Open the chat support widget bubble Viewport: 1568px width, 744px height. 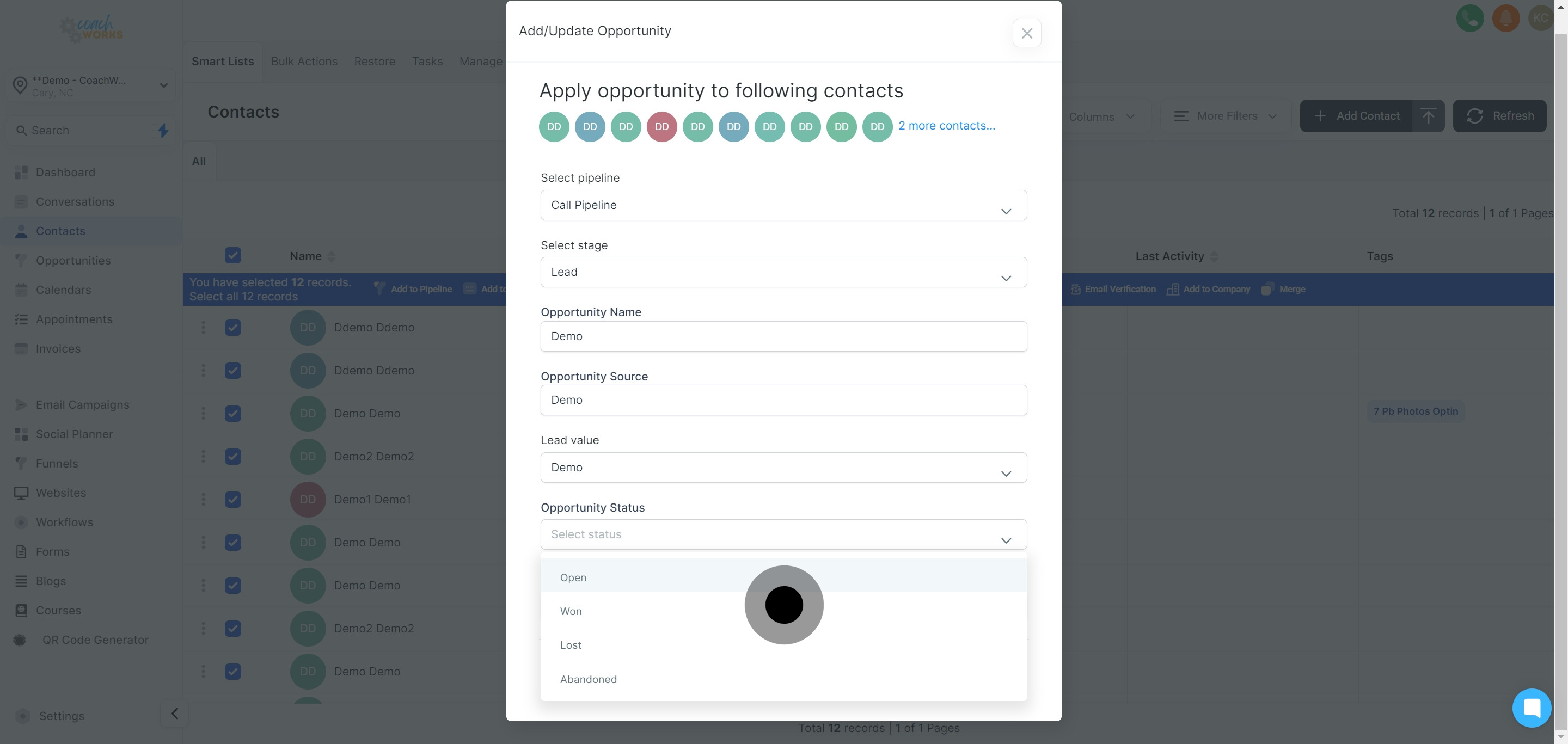tap(1531, 708)
